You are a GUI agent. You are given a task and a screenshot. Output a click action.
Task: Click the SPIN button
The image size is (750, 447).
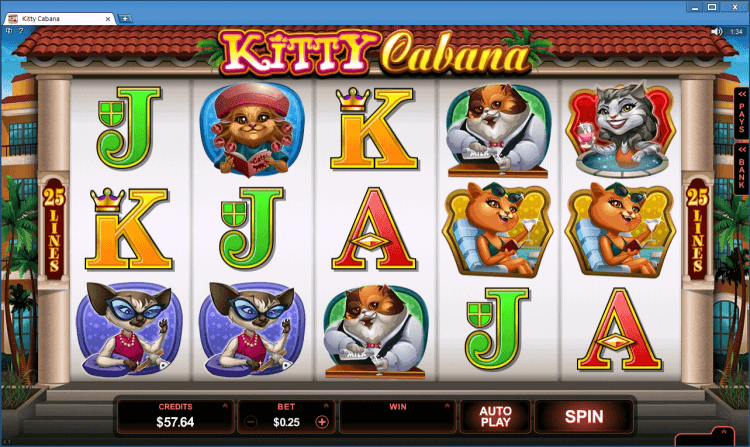584,416
